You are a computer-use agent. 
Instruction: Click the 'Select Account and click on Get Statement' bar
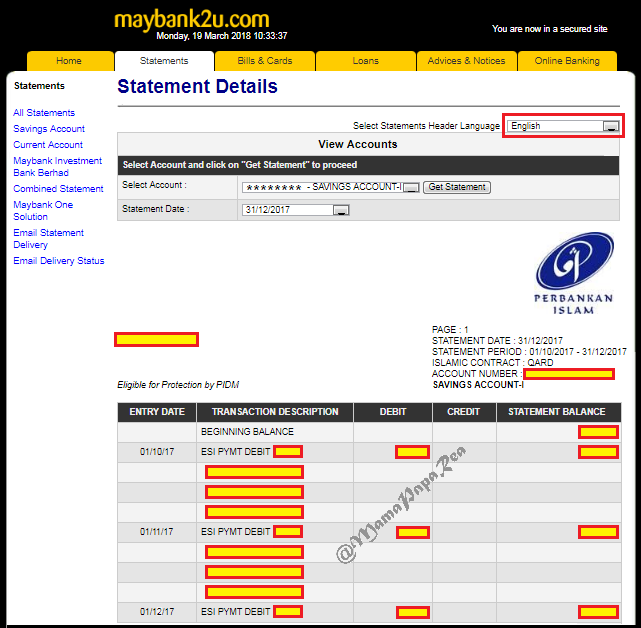[x=368, y=165]
